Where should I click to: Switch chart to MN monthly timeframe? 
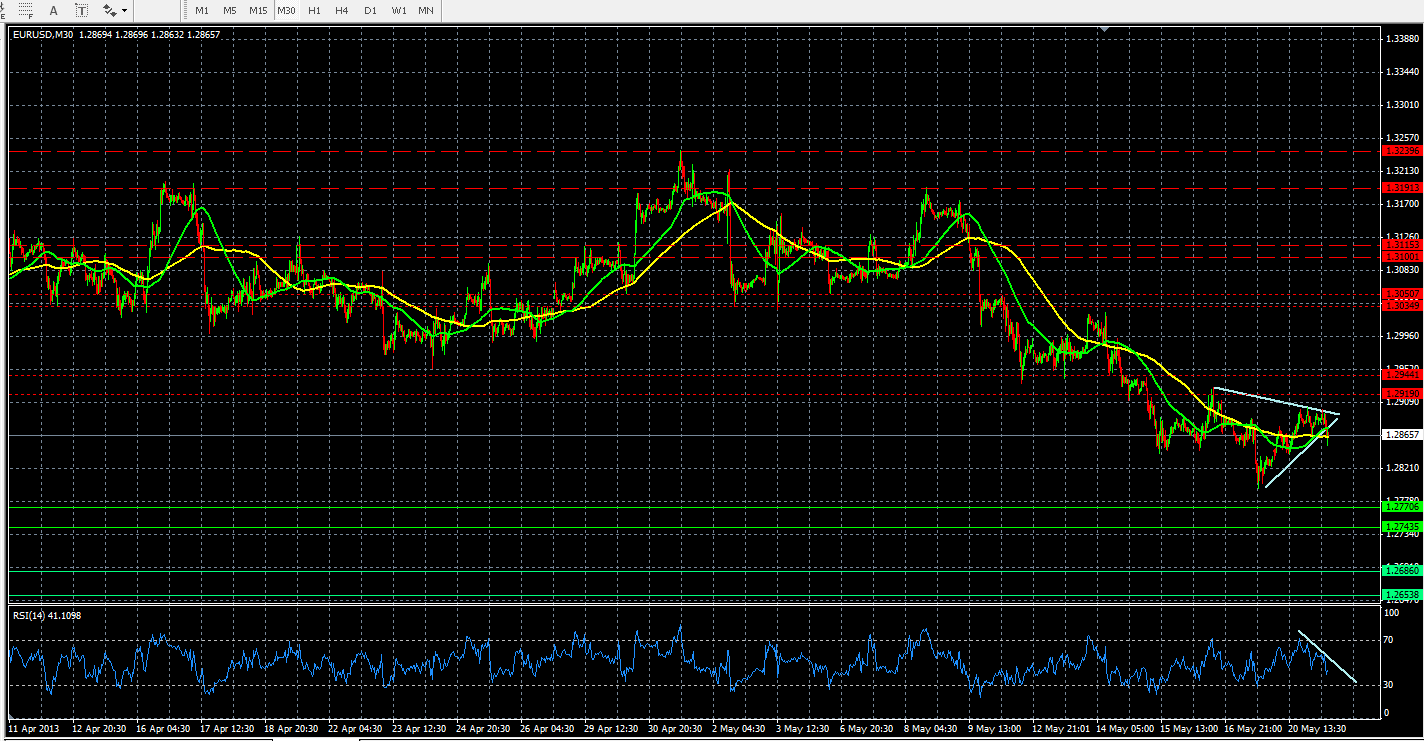(426, 10)
